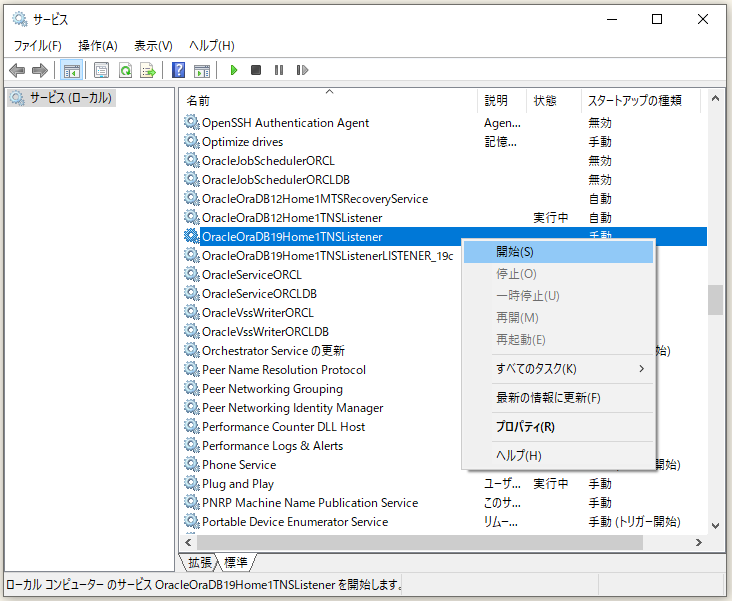The image size is (732, 601).
Task: Click gear icon beside Plug and Play
Action: pyautogui.click(x=191, y=483)
